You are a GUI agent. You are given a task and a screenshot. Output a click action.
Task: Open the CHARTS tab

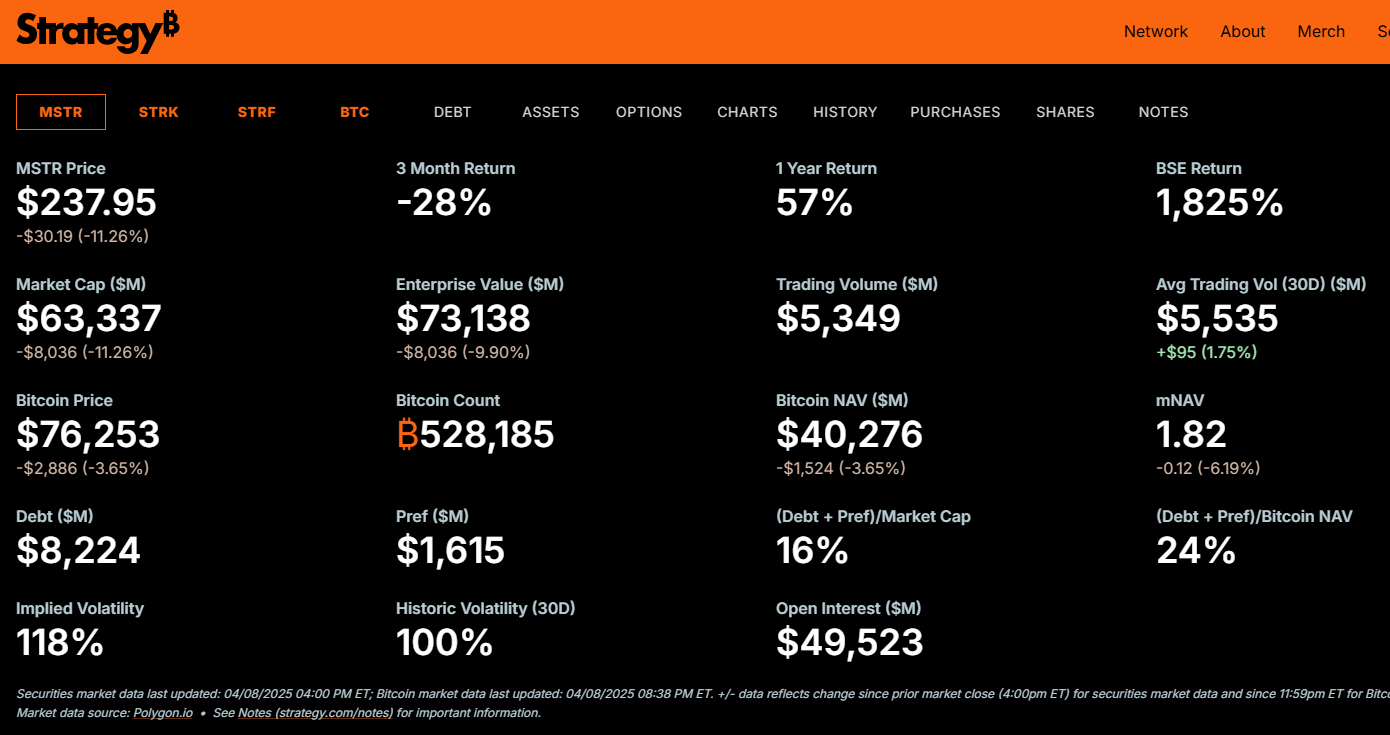click(x=747, y=112)
